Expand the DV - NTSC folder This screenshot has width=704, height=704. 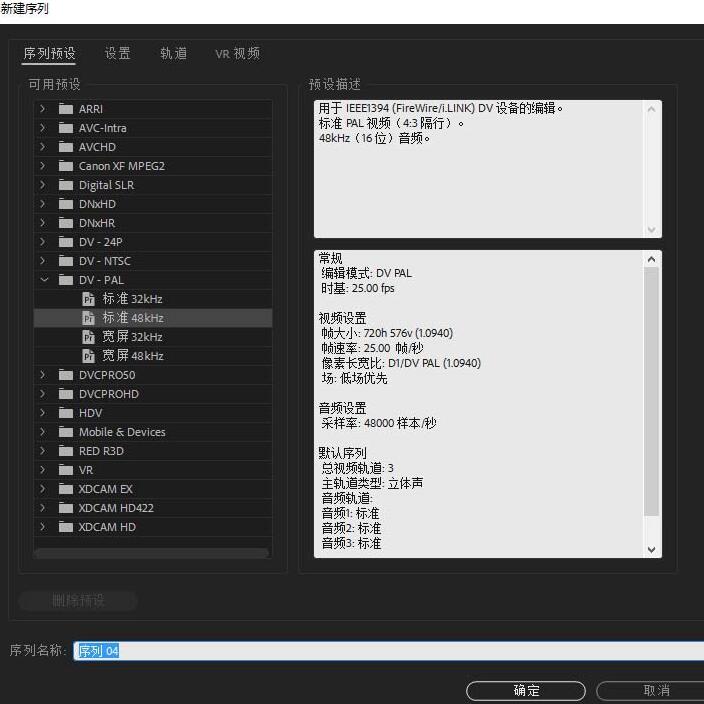[43, 261]
